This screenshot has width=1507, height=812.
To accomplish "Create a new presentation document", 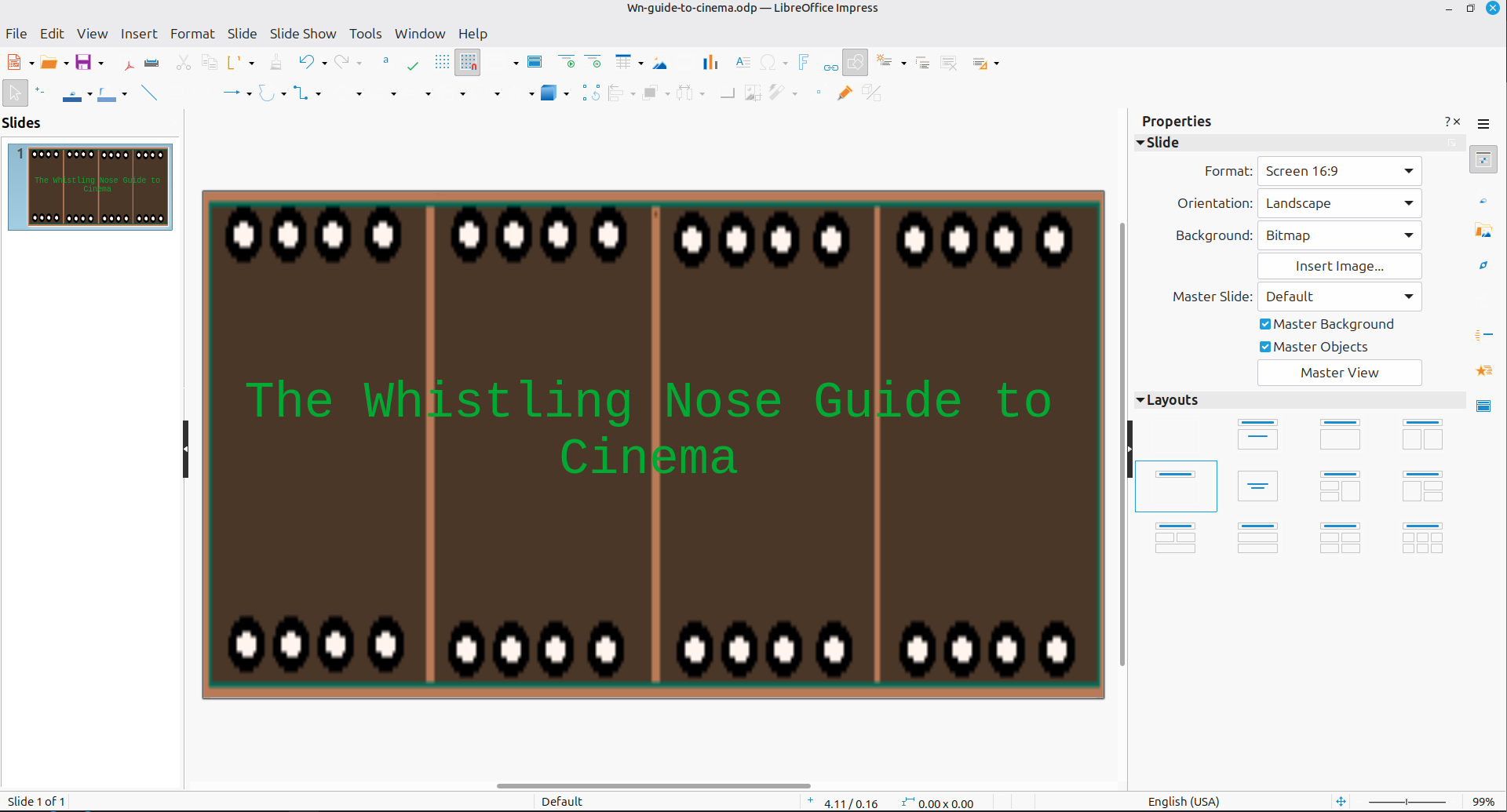I will tap(14, 63).
